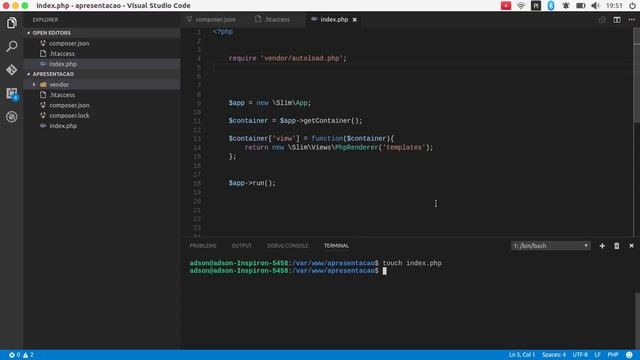Click the errors and warnings status indicator
Viewport: 640px width, 360px height.
[21, 355]
